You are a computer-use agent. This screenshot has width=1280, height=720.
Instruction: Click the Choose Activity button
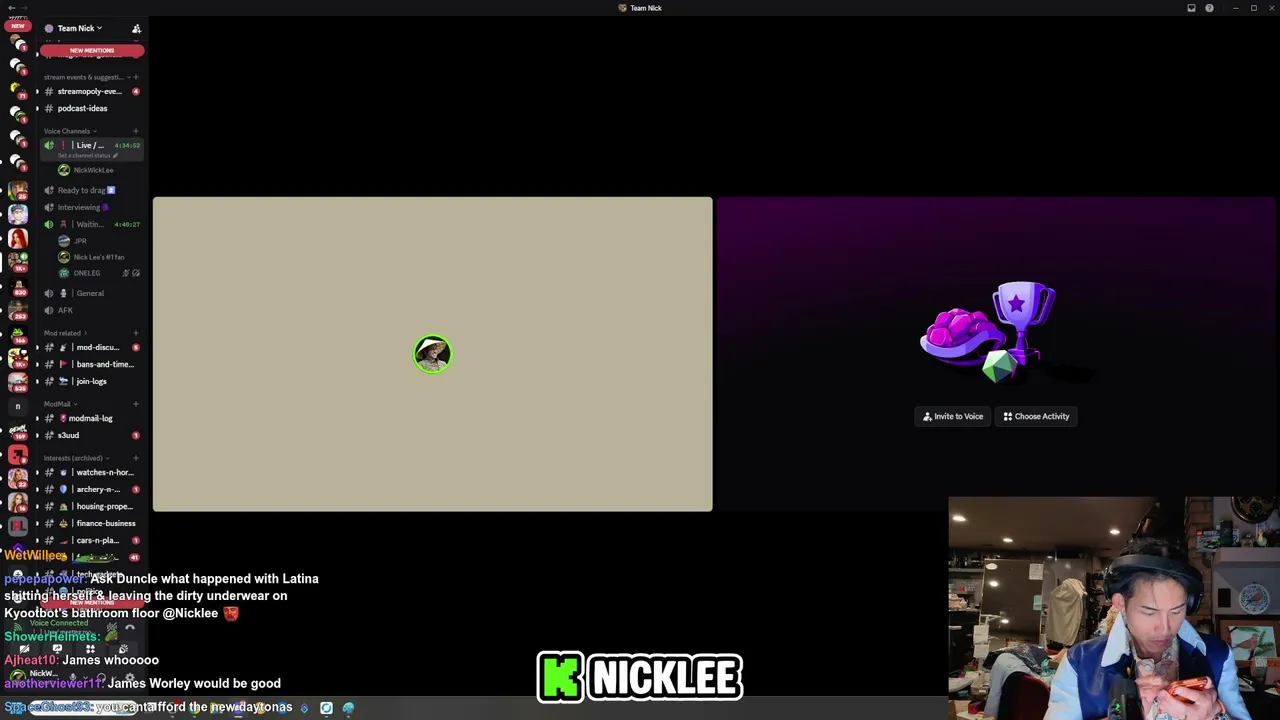1036,417
